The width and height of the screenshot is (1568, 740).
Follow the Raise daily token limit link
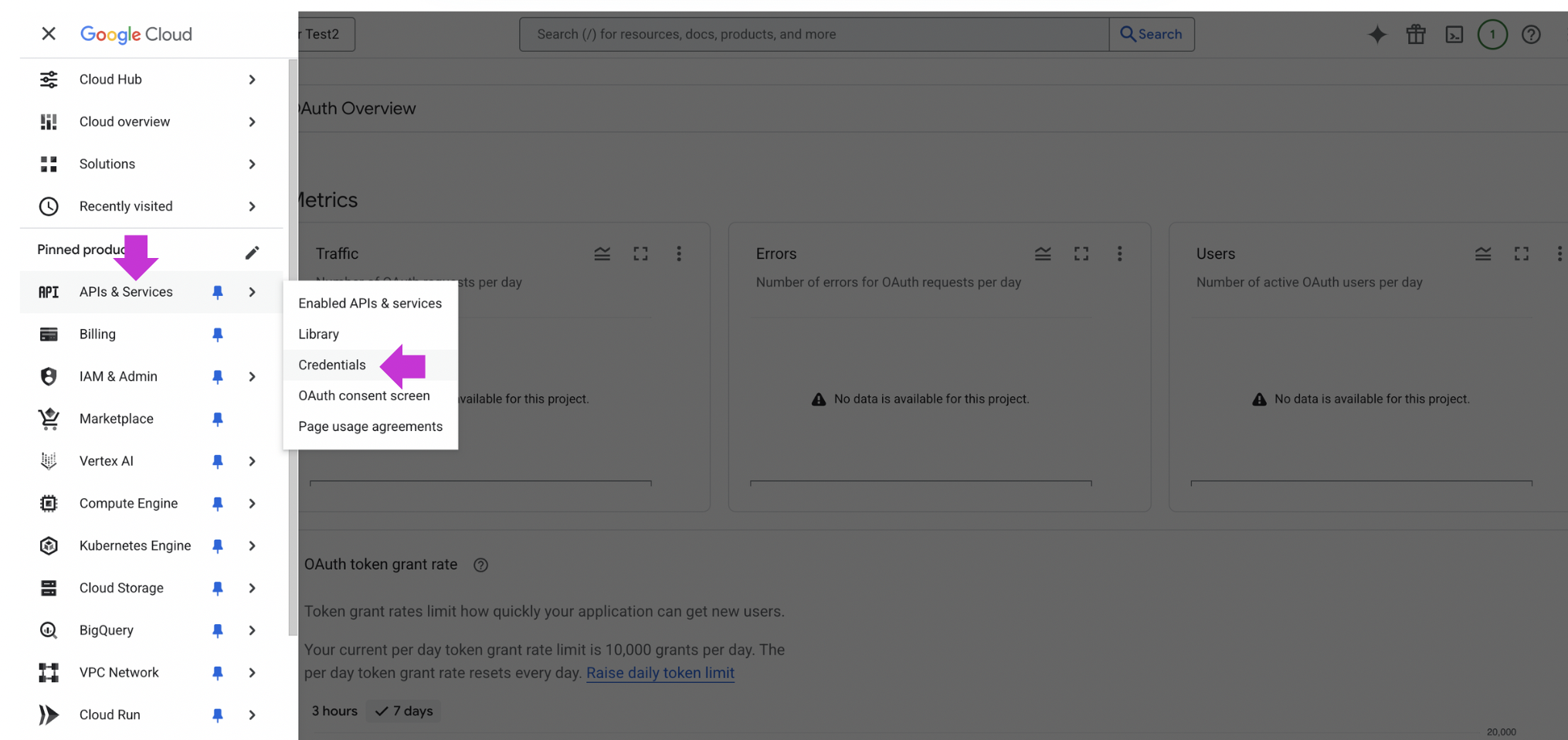pos(660,673)
